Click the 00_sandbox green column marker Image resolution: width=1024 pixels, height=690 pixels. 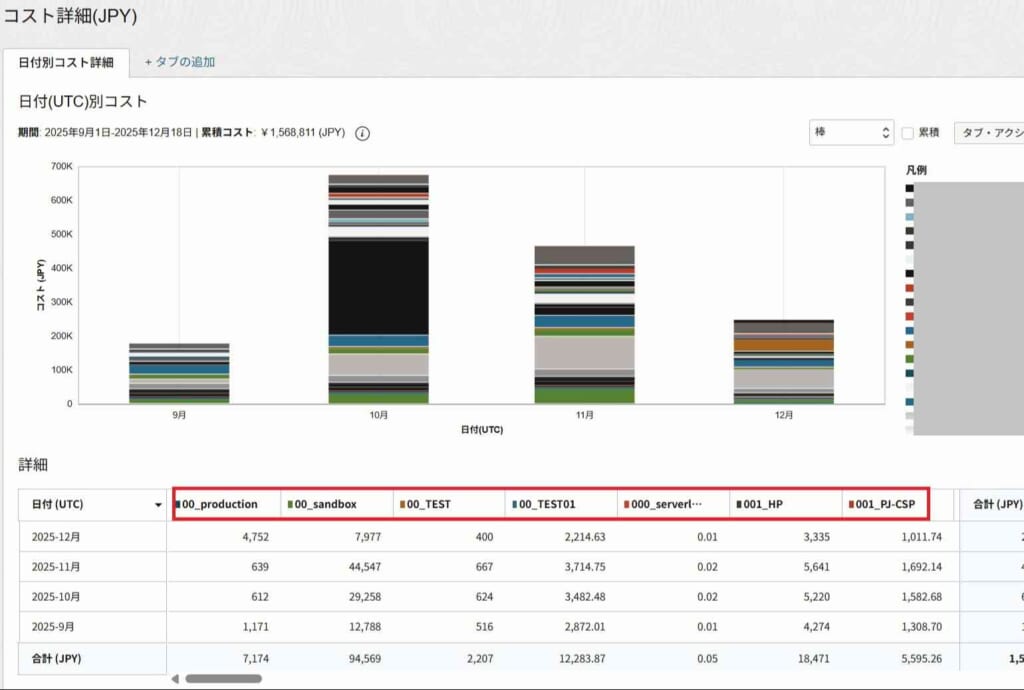click(x=290, y=505)
